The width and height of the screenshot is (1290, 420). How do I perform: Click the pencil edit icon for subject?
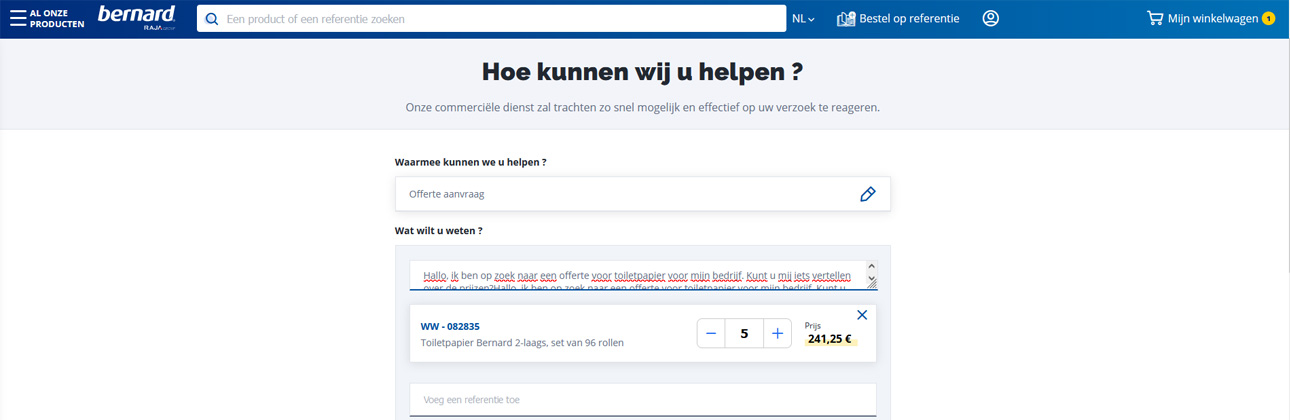(867, 194)
